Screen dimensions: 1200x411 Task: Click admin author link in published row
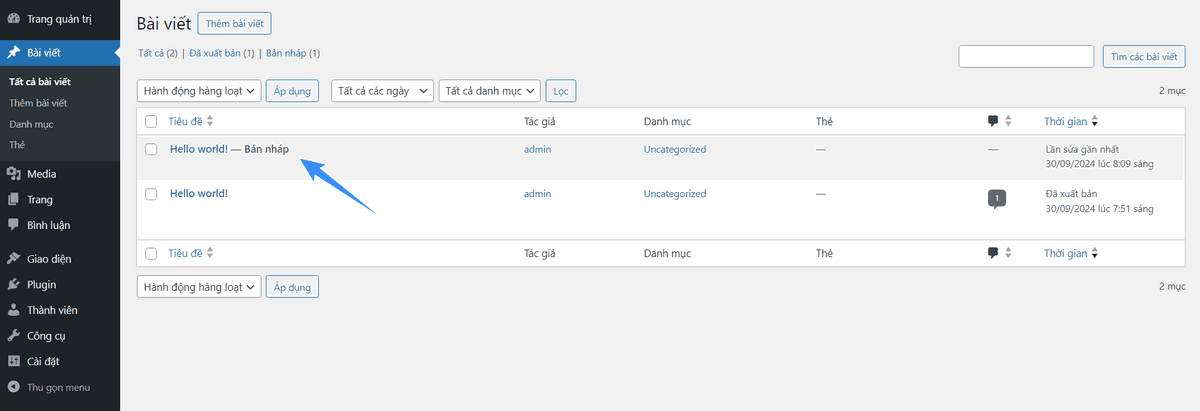537,193
